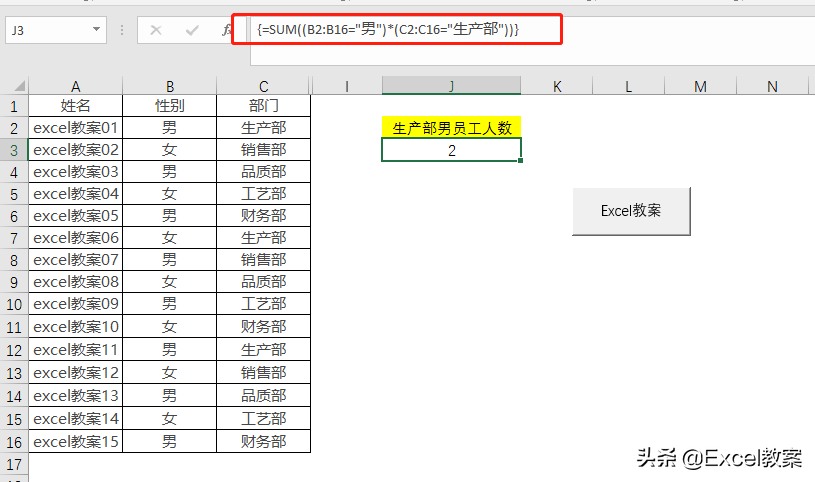Select column L header

pyautogui.click(x=628, y=86)
